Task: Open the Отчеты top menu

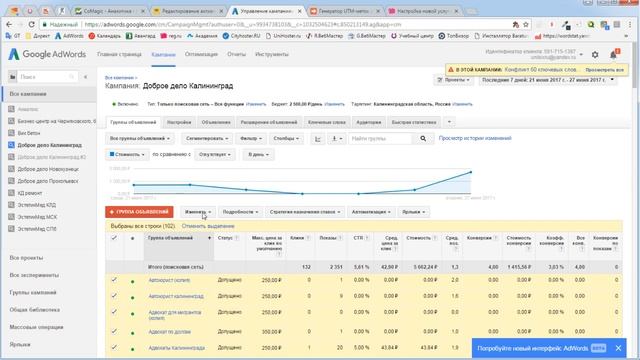Action: tap(236, 54)
